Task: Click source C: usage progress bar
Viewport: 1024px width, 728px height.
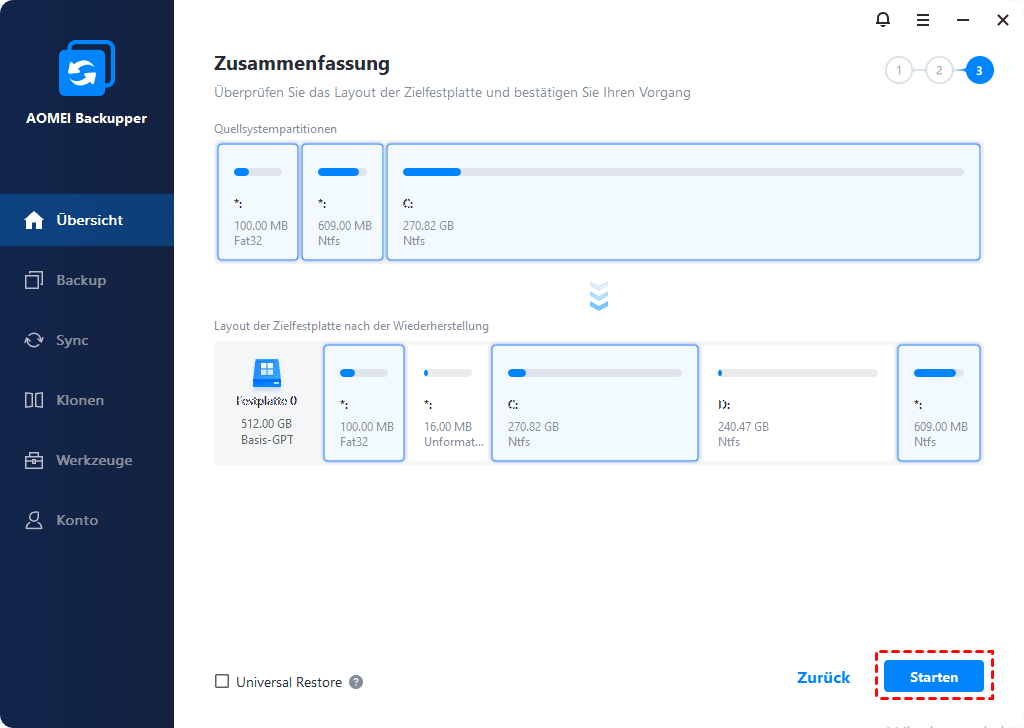Action: pyautogui.click(x=683, y=172)
